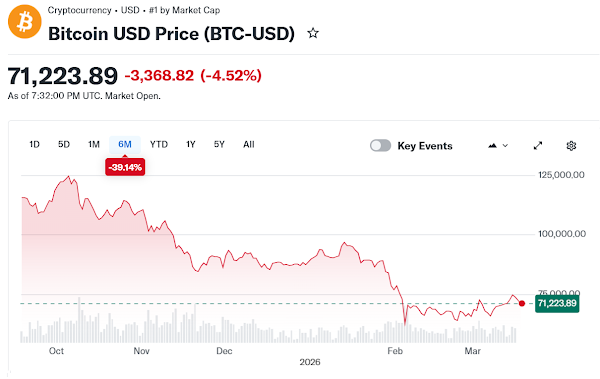
Task: Click the red current price dot
Action: click(522, 303)
